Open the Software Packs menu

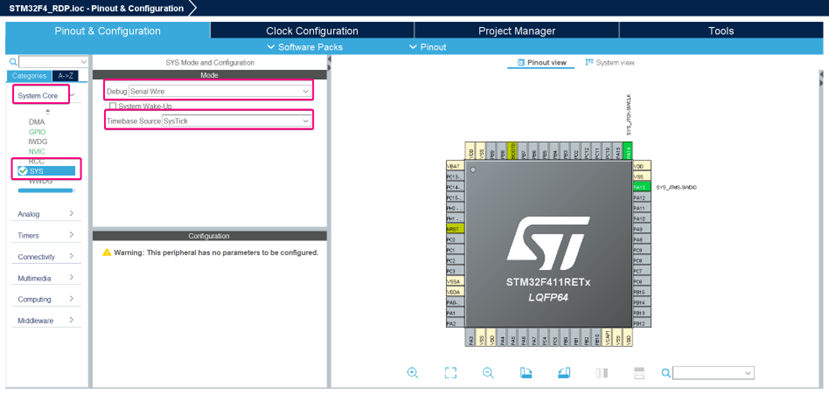pyautogui.click(x=305, y=47)
